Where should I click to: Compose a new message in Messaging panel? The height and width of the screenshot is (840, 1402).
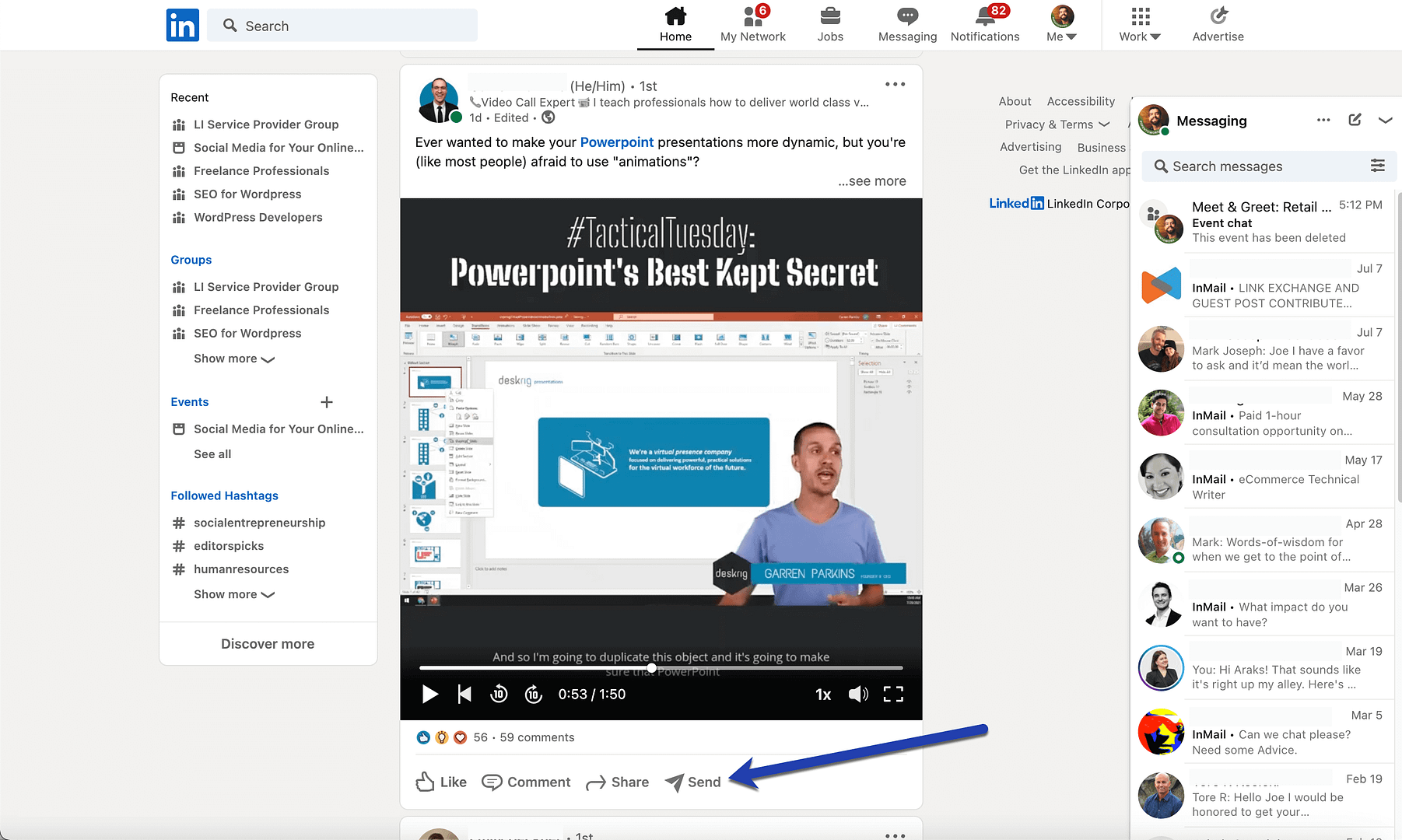pyautogui.click(x=1355, y=120)
